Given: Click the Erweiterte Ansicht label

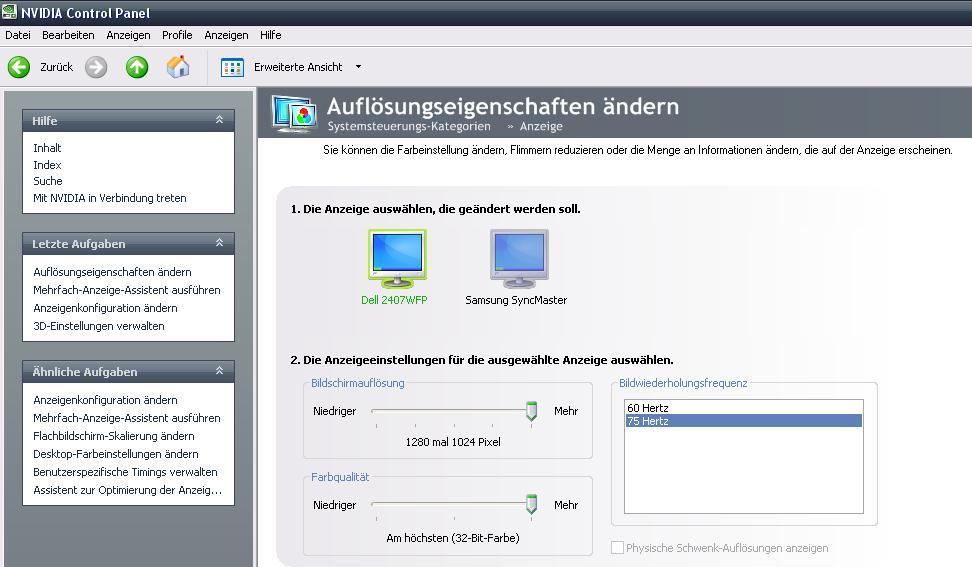Looking at the screenshot, I should (x=298, y=67).
